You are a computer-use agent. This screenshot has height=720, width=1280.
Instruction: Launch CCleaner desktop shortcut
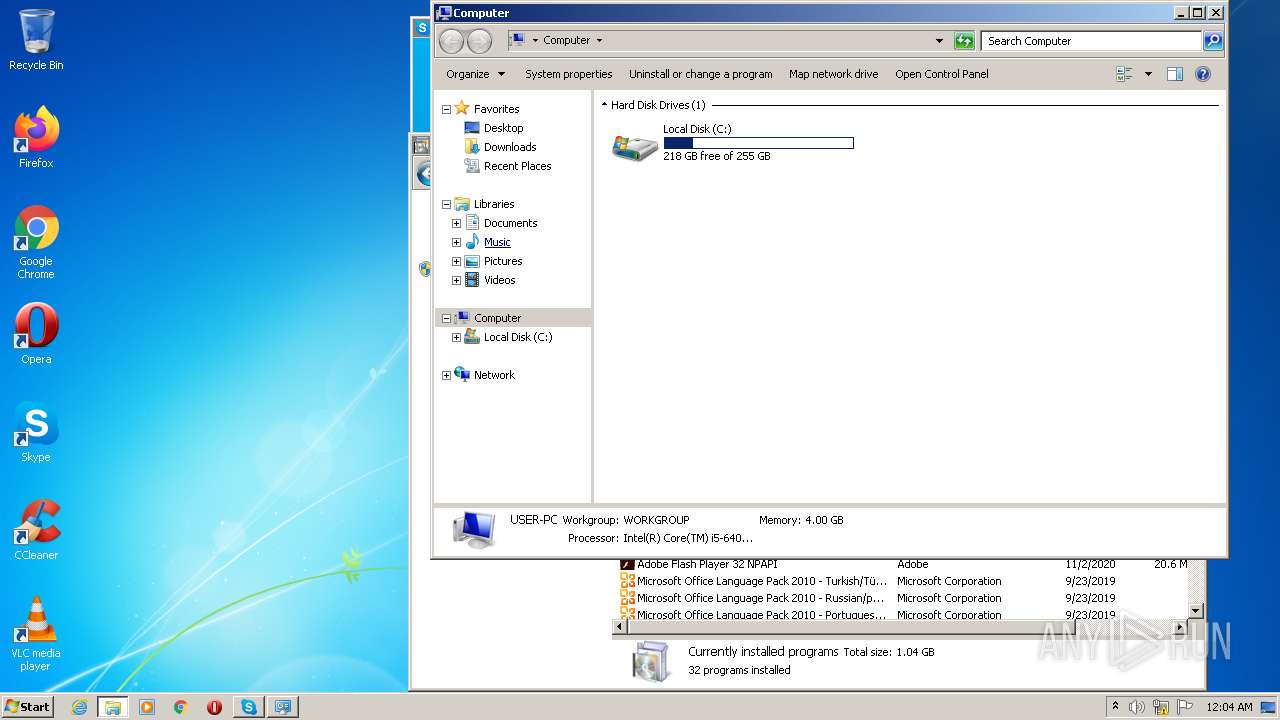click(x=36, y=530)
